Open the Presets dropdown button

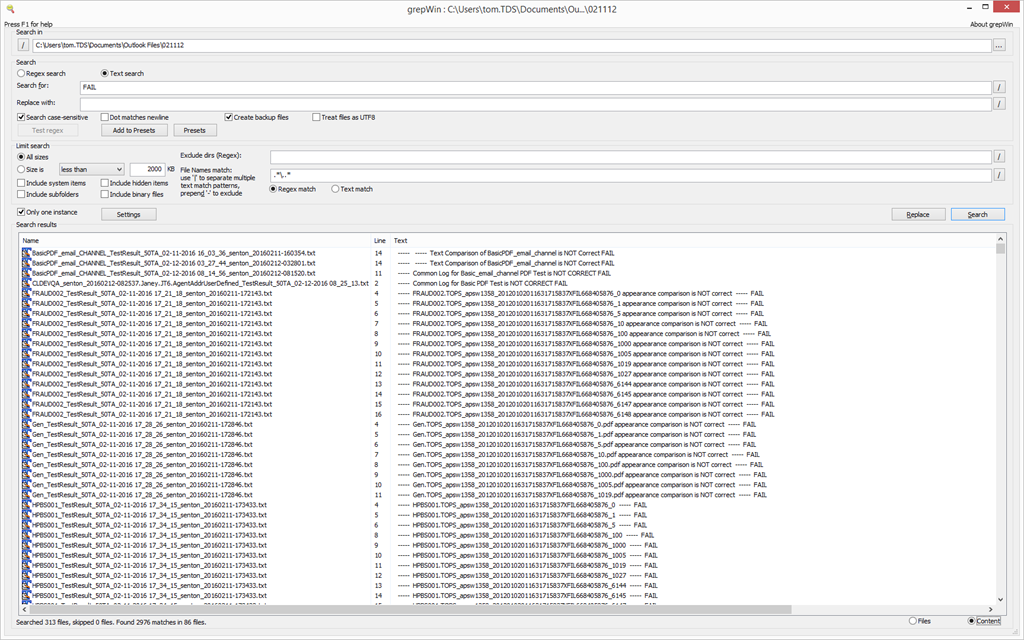(x=195, y=130)
